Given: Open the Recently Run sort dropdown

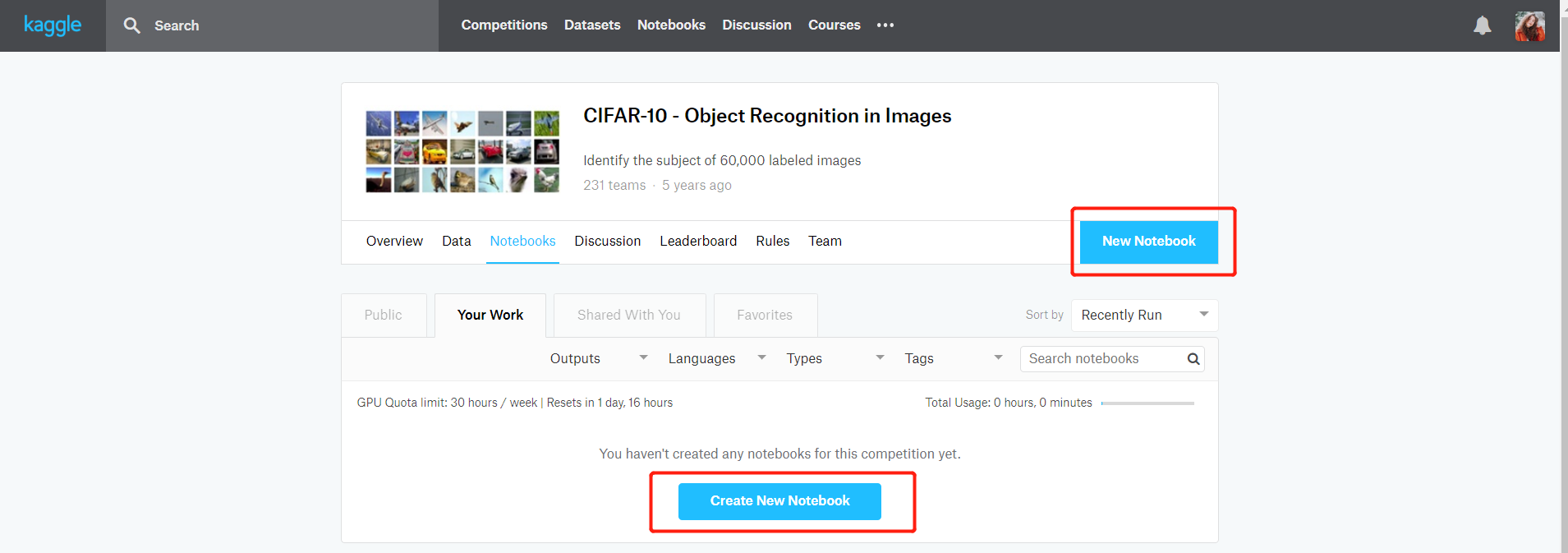Looking at the screenshot, I should 1144,316.
